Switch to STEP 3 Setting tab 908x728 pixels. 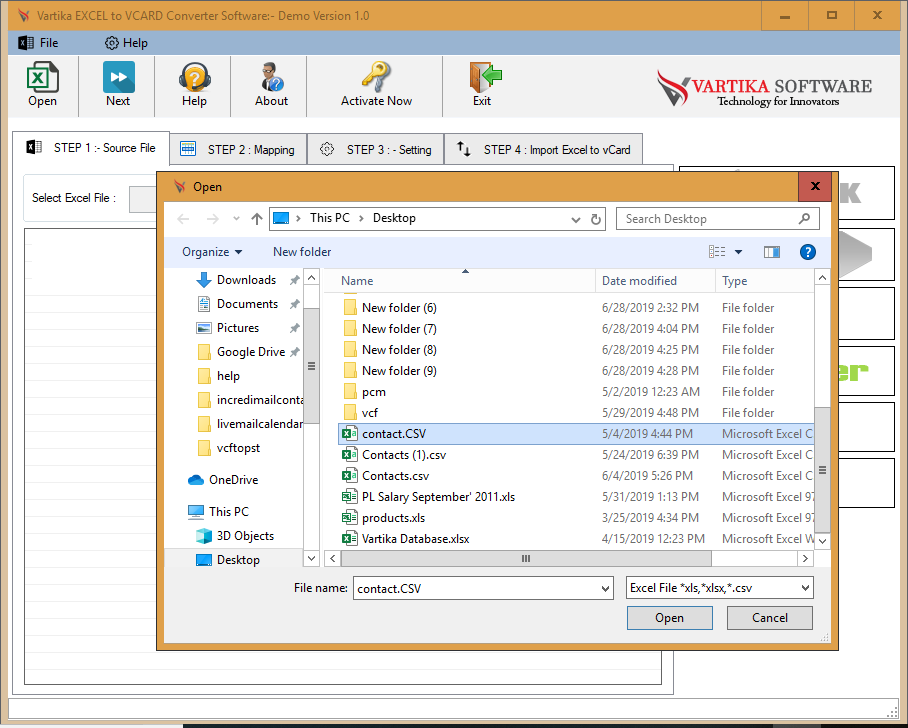(375, 149)
